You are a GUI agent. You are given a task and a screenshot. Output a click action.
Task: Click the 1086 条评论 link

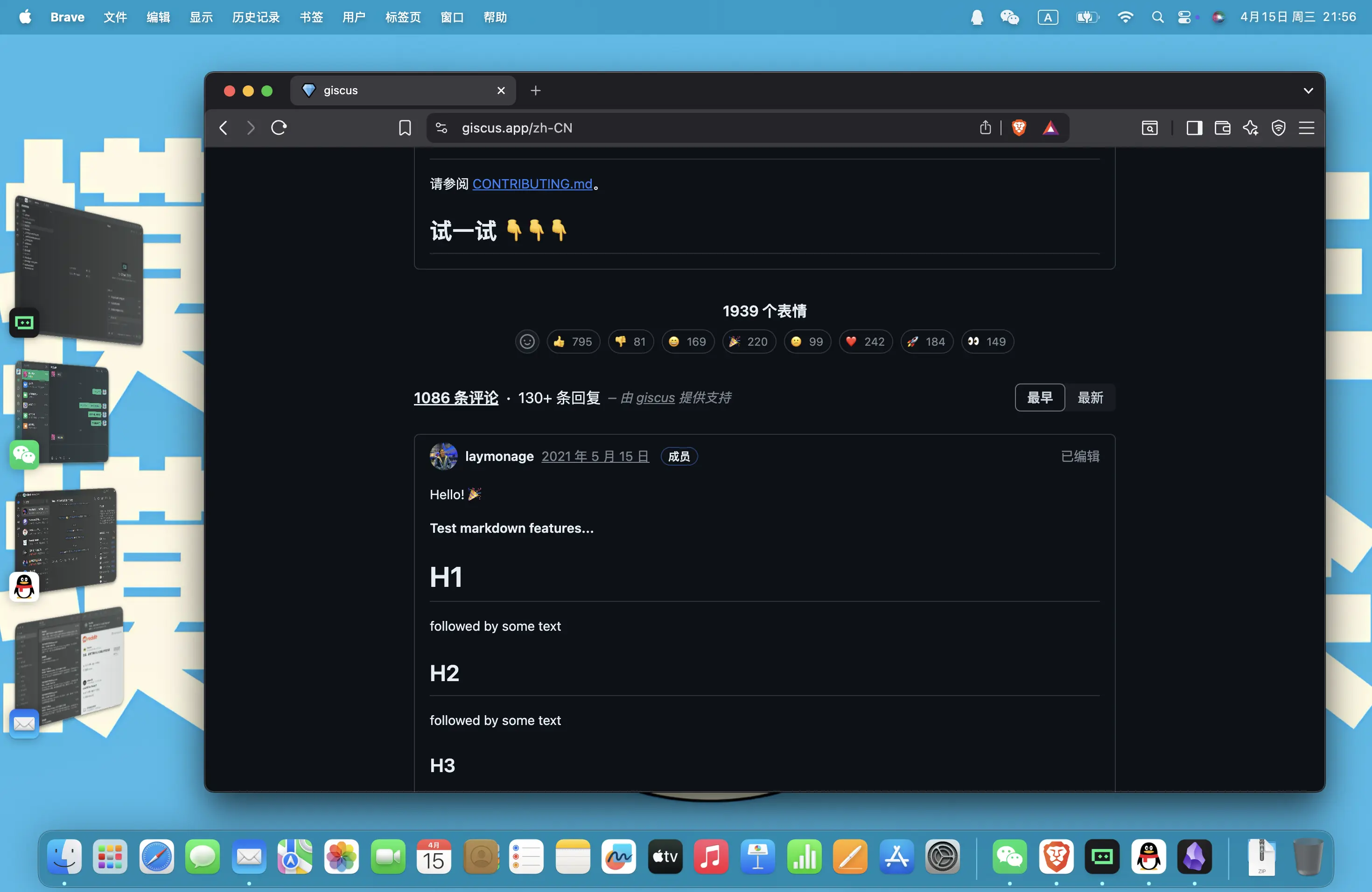point(456,397)
